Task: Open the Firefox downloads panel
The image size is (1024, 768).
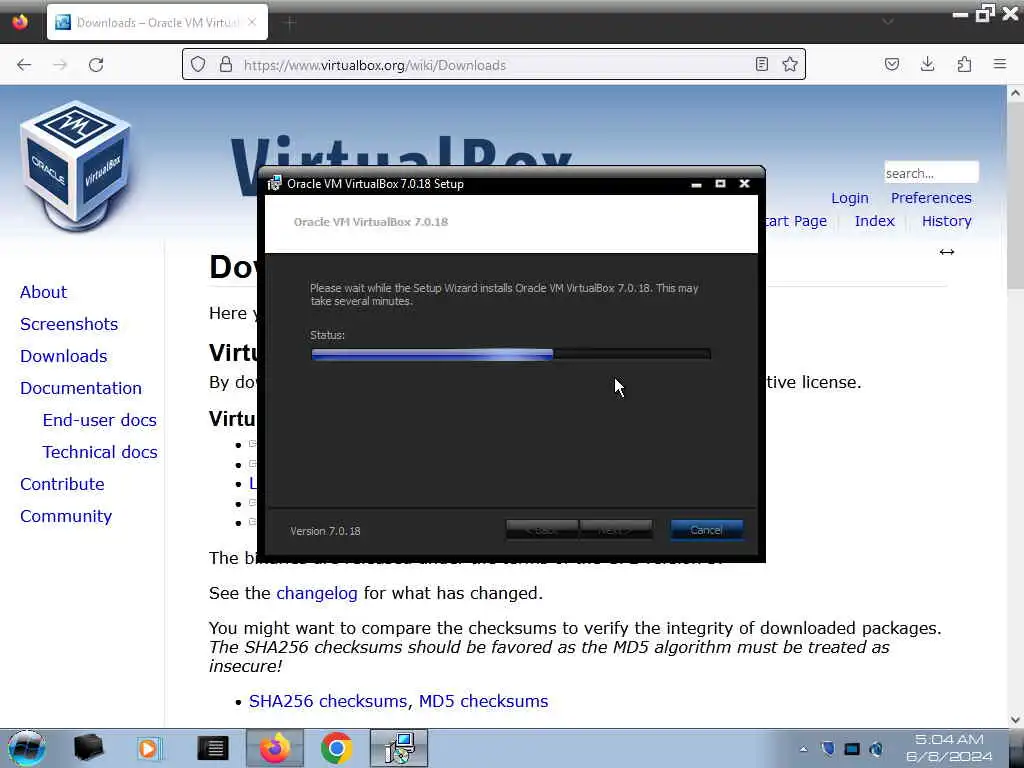Action: click(x=927, y=64)
